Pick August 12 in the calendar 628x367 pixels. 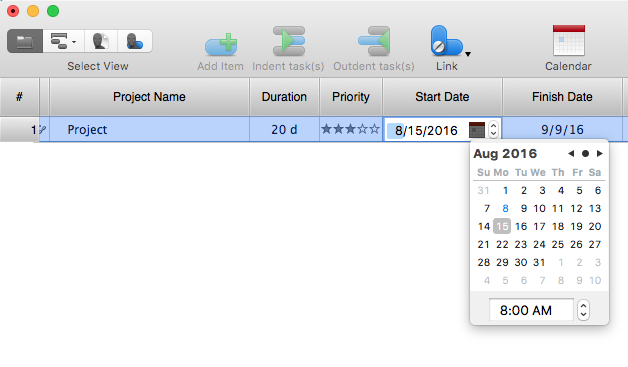coord(576,208)
